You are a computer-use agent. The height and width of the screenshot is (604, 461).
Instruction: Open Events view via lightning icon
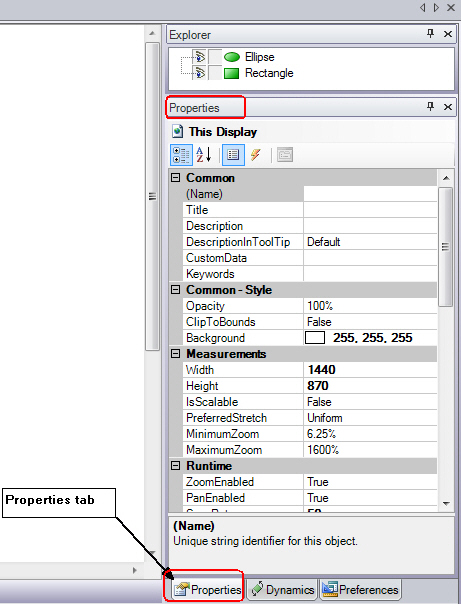pyautogui.click(x=255, y=155)
